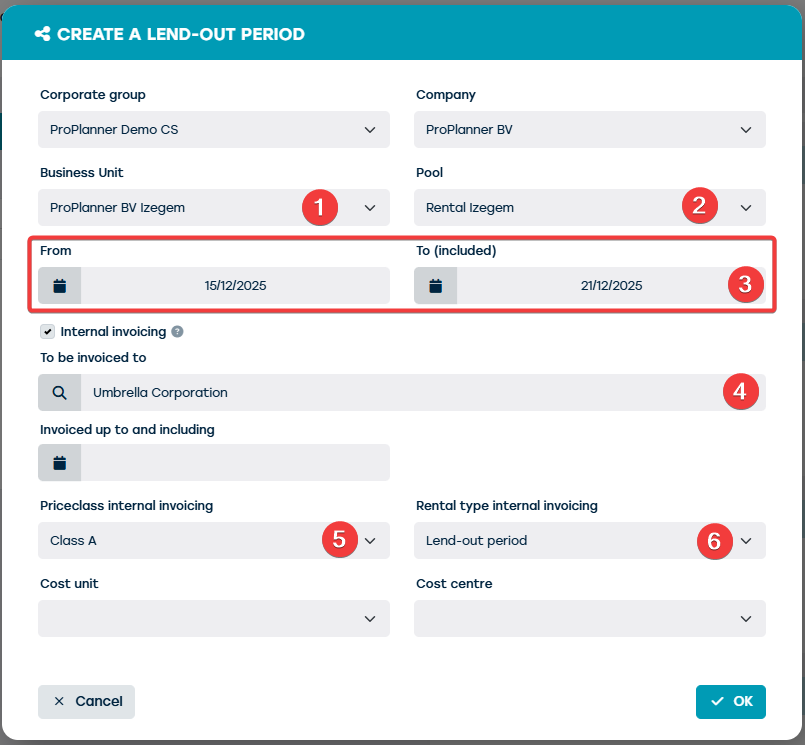Click the Cancel button

click(86, 701)
